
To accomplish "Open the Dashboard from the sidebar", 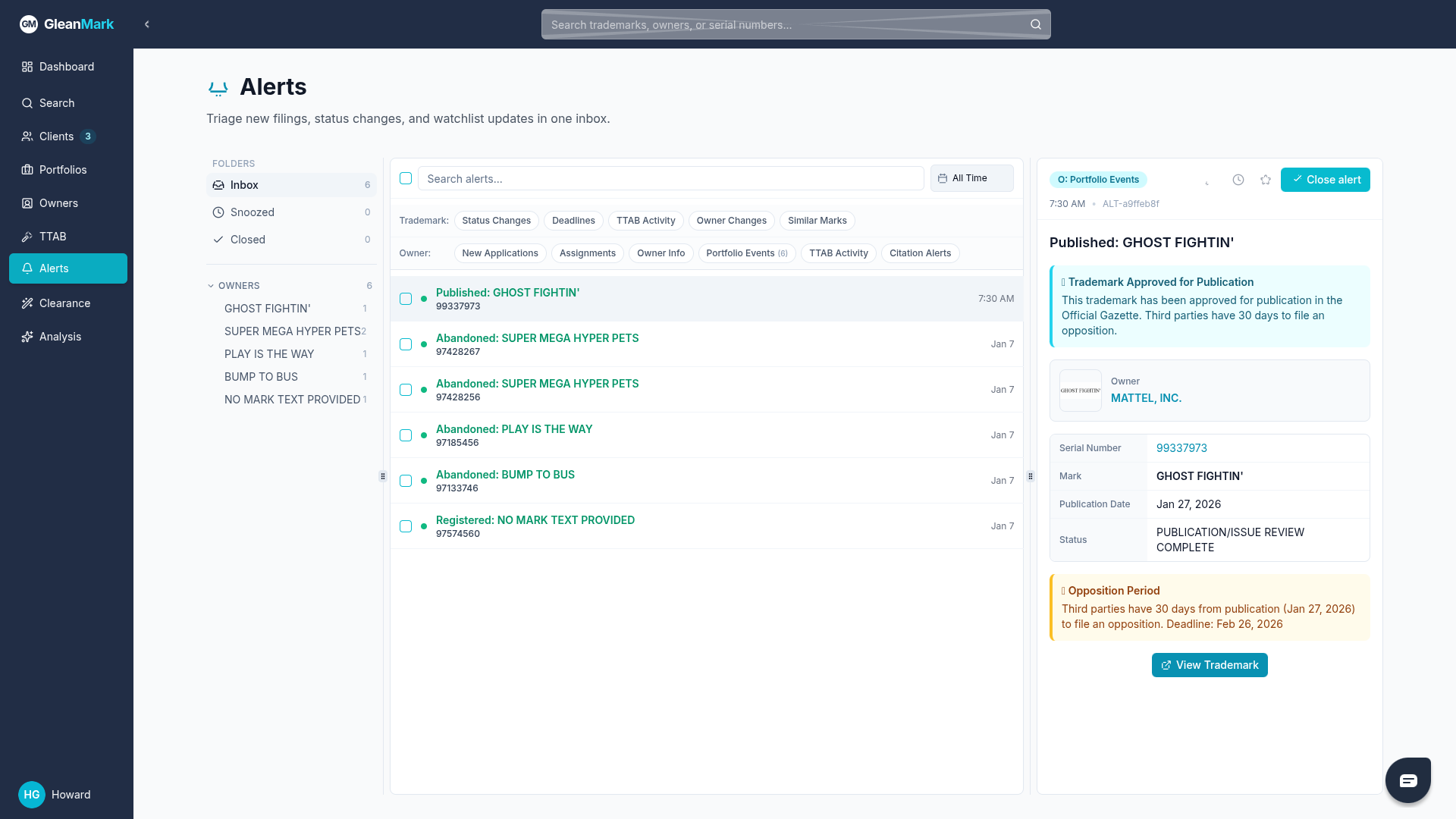I will (27, 67).
